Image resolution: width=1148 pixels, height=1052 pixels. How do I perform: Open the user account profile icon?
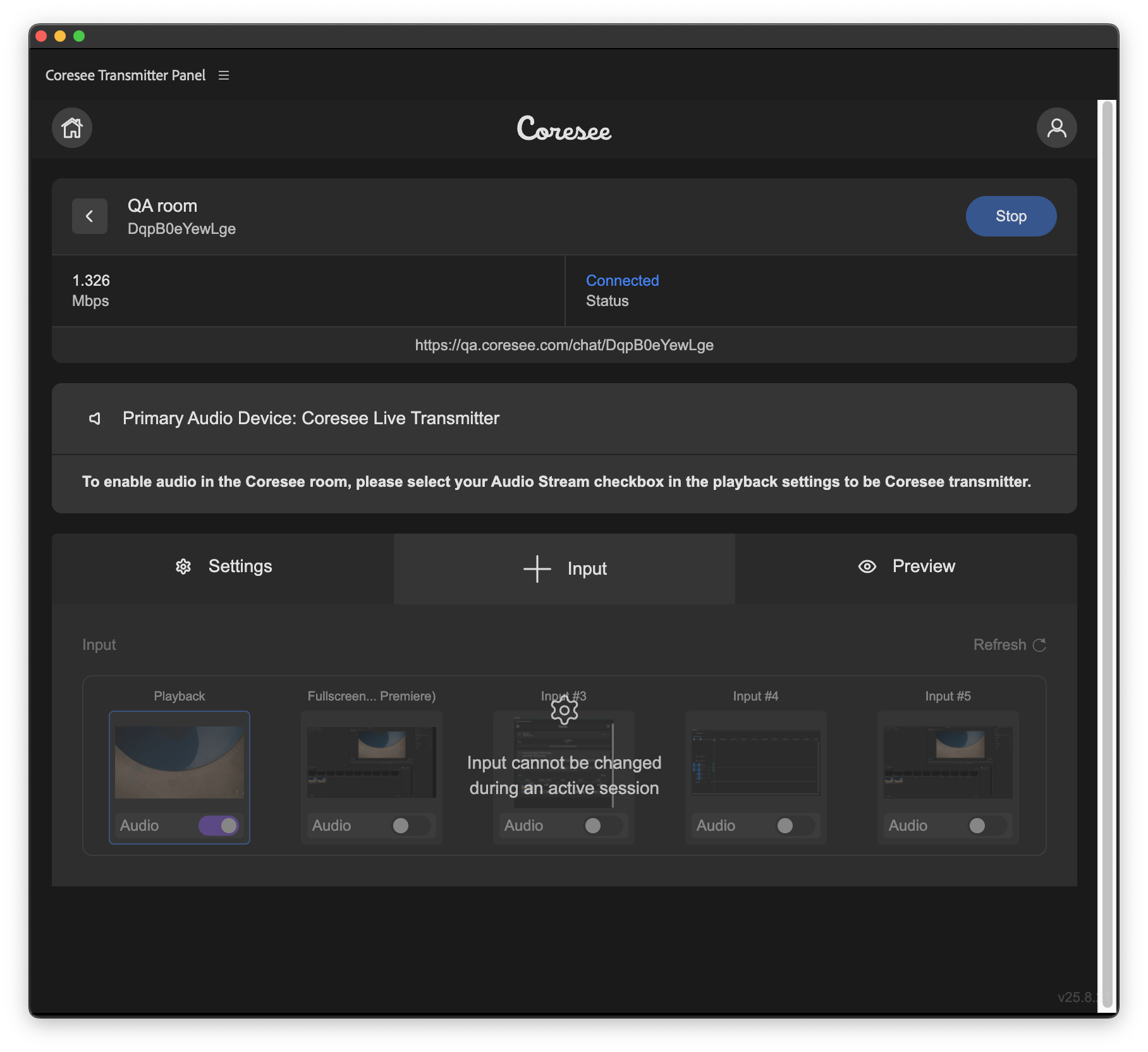(1056, 128)
